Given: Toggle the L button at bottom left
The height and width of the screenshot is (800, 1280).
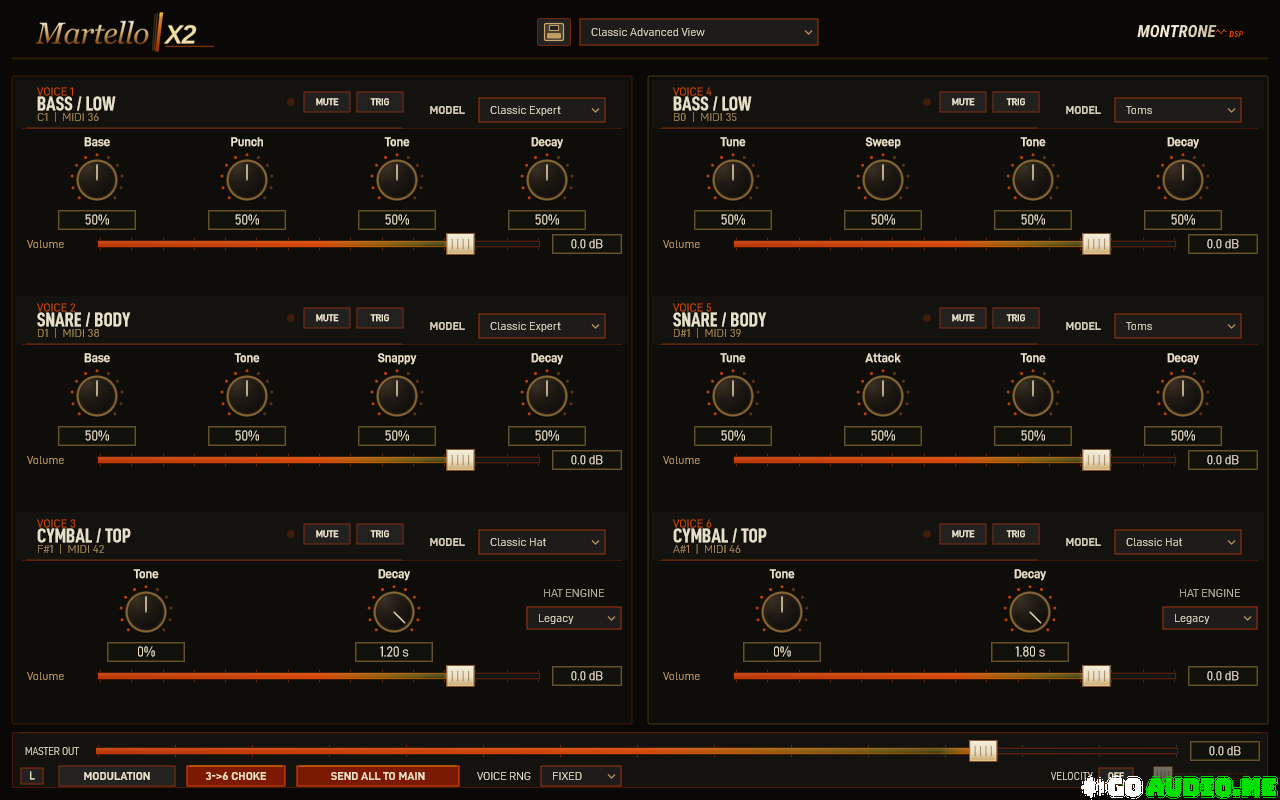Looking at the screenshot, I should [x=32, y=776].
